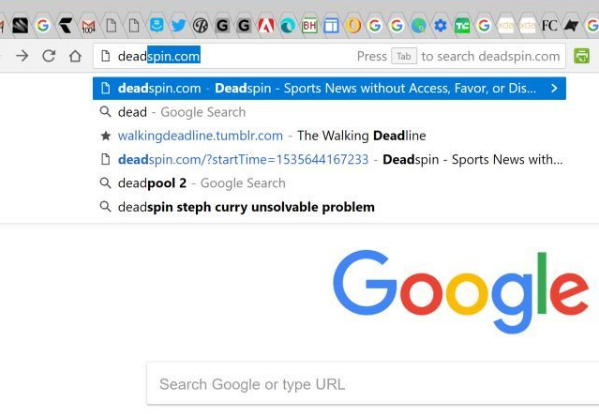Image resolution: width=599 pixels, height=414 pixels.
Task: Open the blue settings gear tab
Action: (440, 26)
